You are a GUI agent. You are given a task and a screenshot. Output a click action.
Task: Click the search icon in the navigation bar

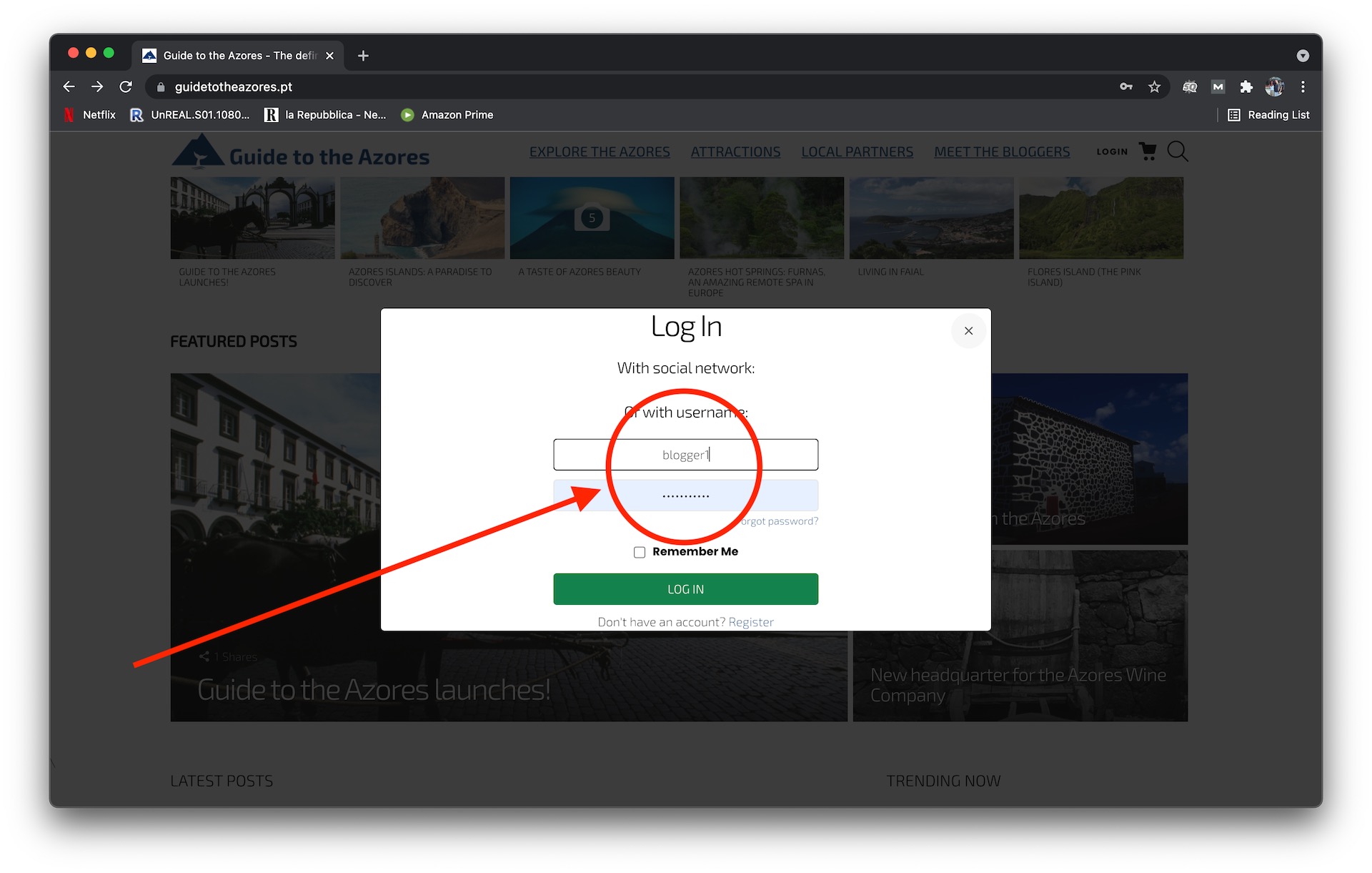click(x=1178, y=151)
